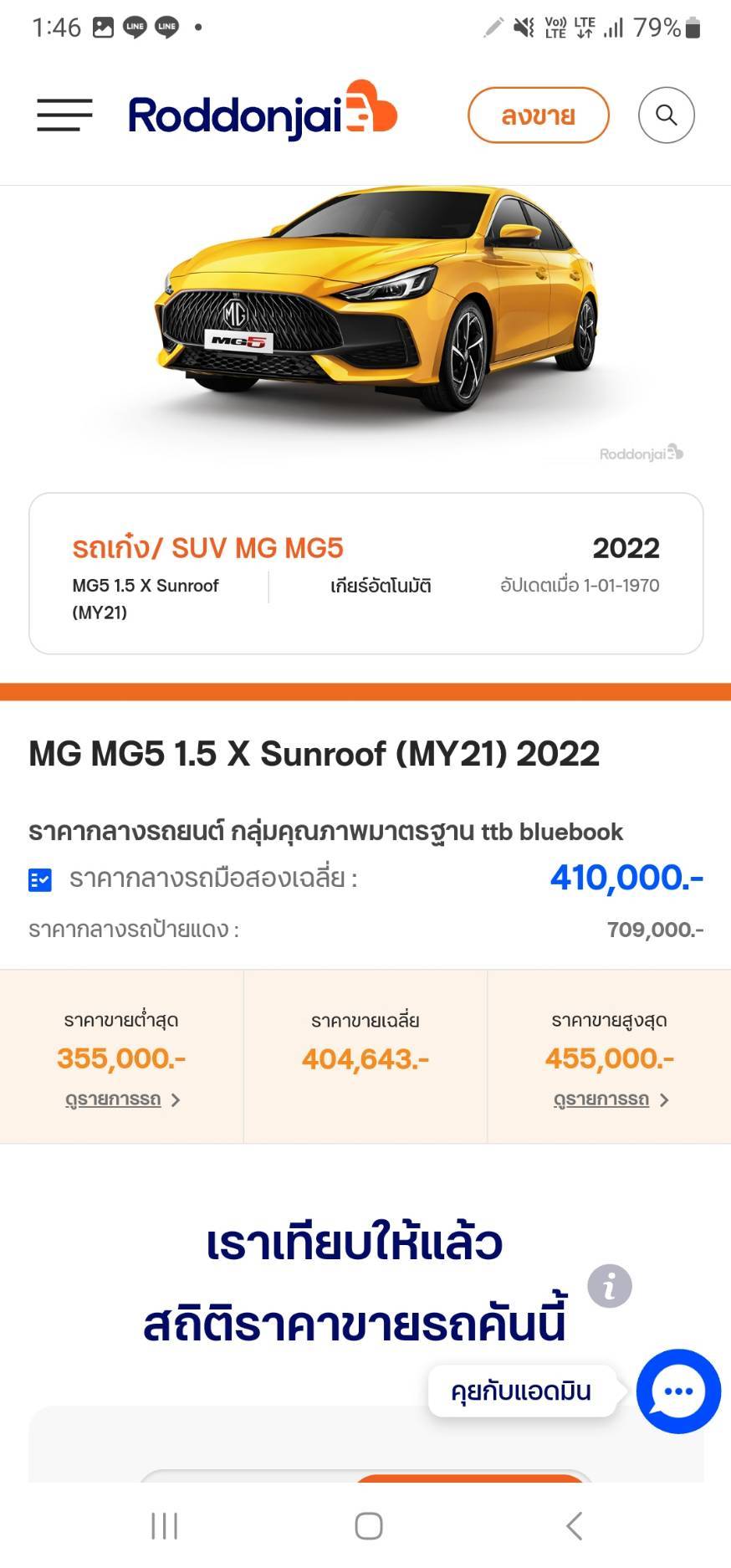Tap Android recent apps button
Screen dimensions: 731x1568
164,1525
